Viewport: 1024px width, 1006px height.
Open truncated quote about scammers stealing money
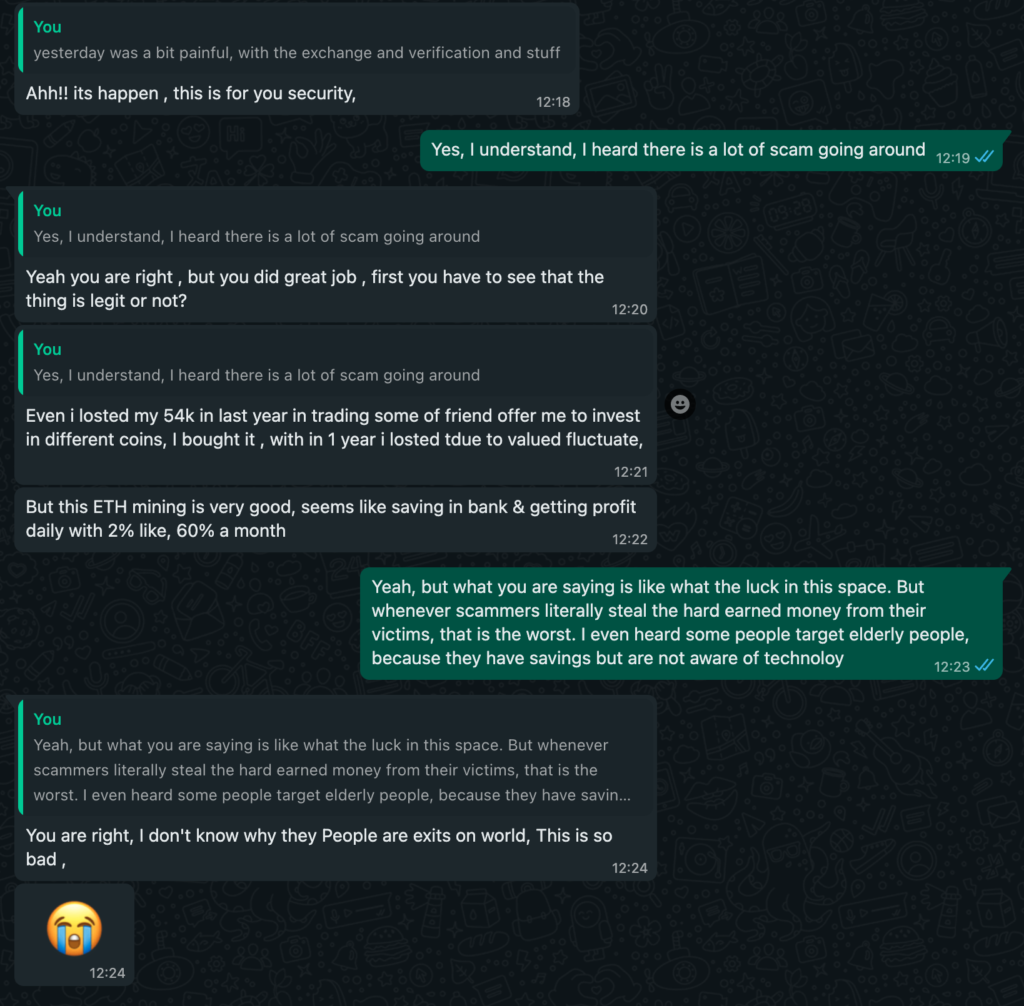pyautogui.click(x=336, y=757)
